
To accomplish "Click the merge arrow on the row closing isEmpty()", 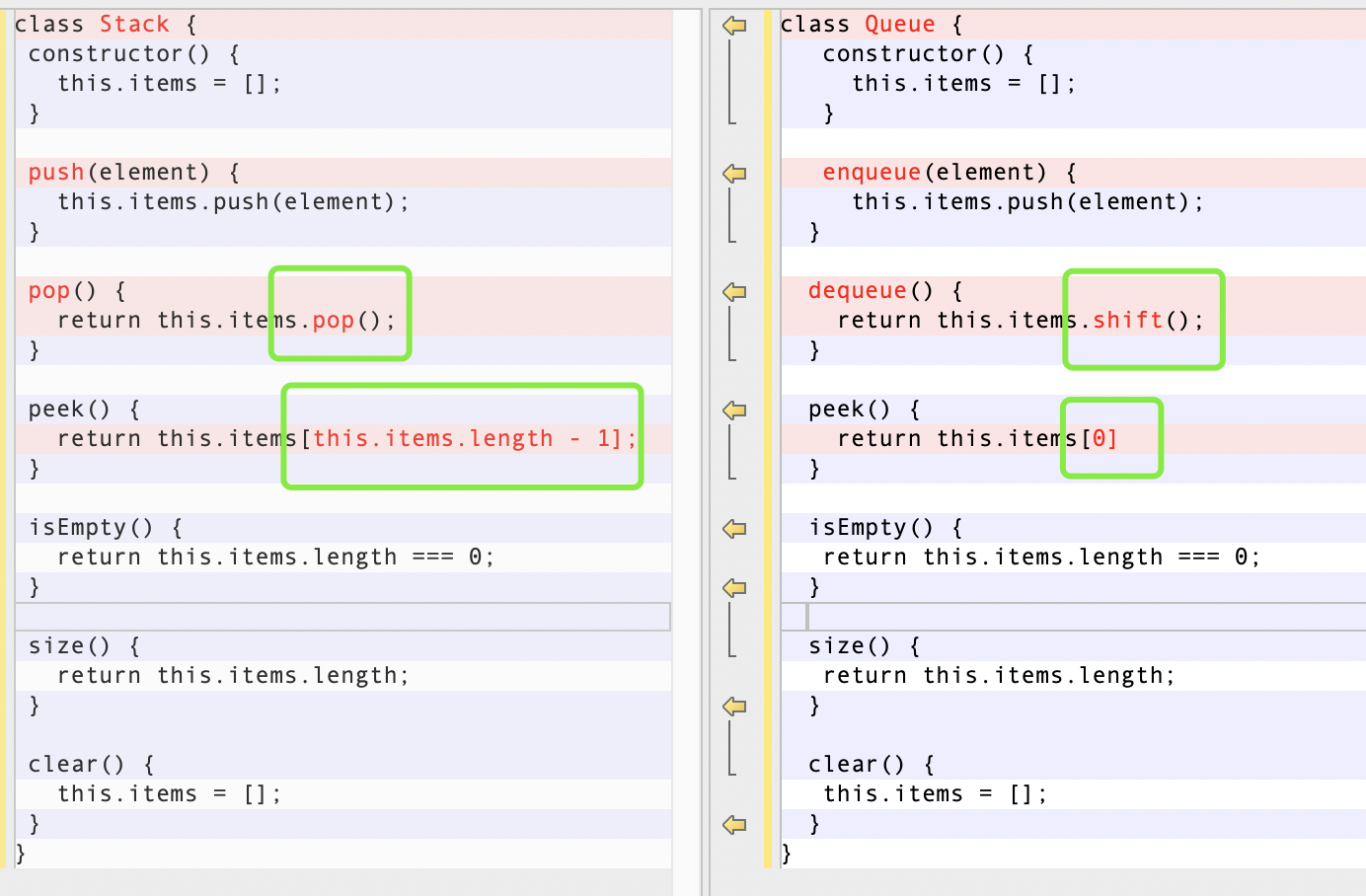I will point(734,587).
